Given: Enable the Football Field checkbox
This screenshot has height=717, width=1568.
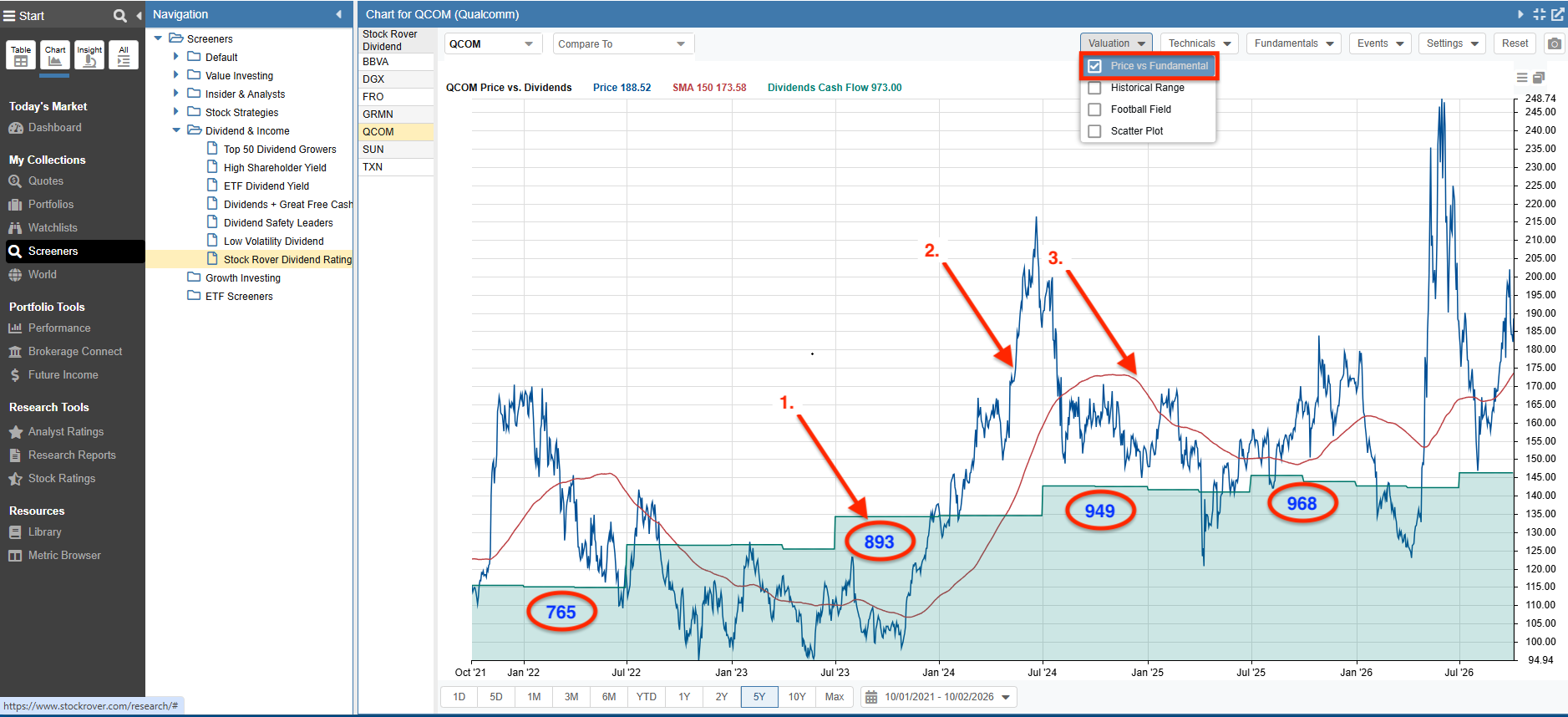Looking at the screenshot, I should point(1094,109).
